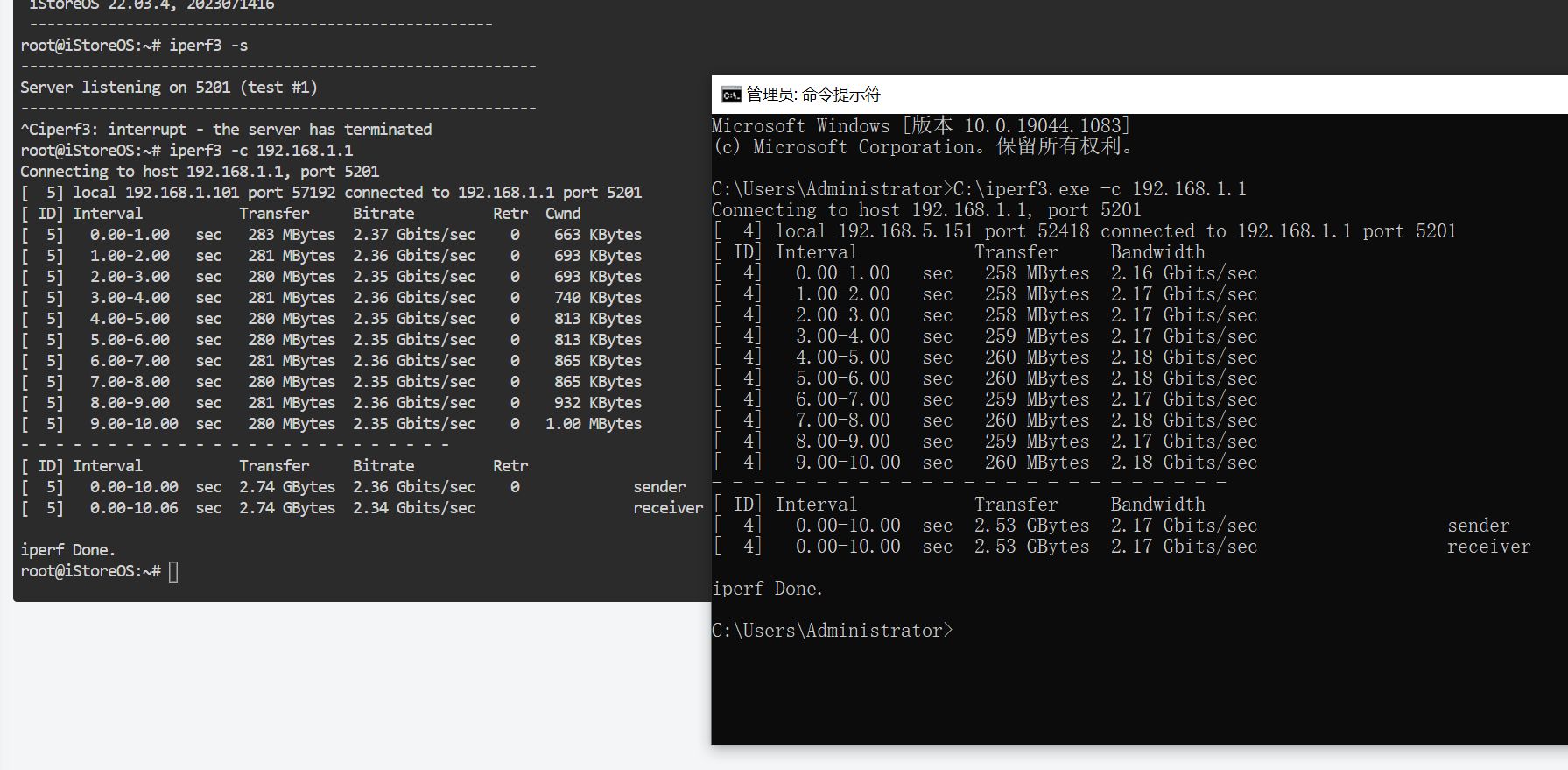Viewport: 1568px width, 770px height.
Task: Click the 2.37 Gbits/sec bitrate value
Action: click(413, 235)
